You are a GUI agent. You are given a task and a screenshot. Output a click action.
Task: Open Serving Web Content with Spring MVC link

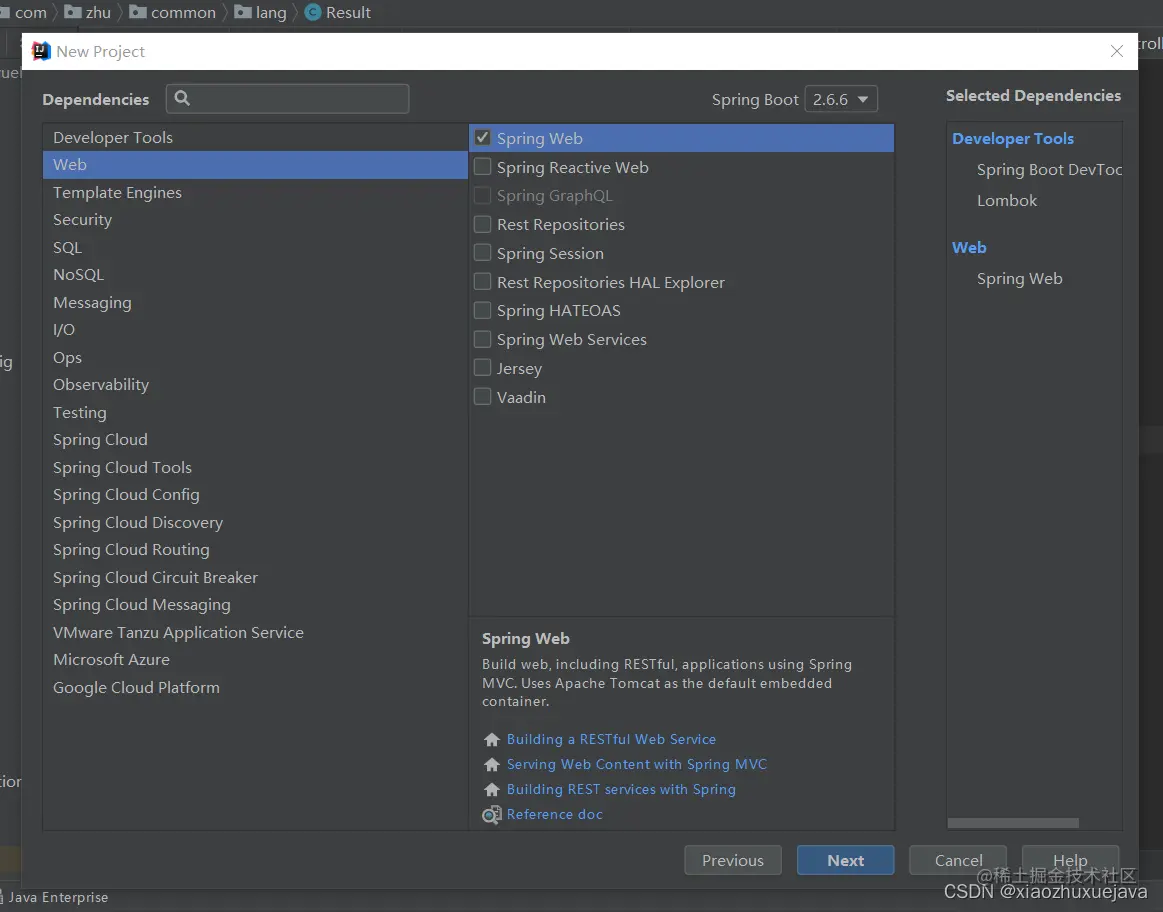coord(636,764)
